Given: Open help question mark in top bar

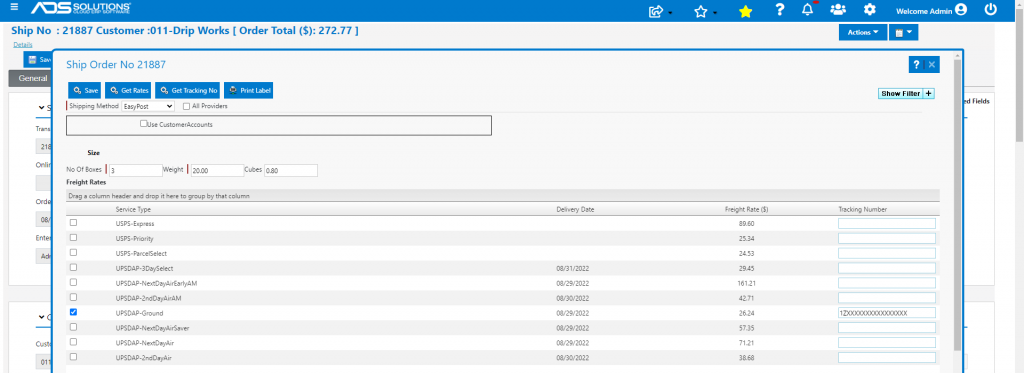Looking at the screenshot, I should point(779,10).
